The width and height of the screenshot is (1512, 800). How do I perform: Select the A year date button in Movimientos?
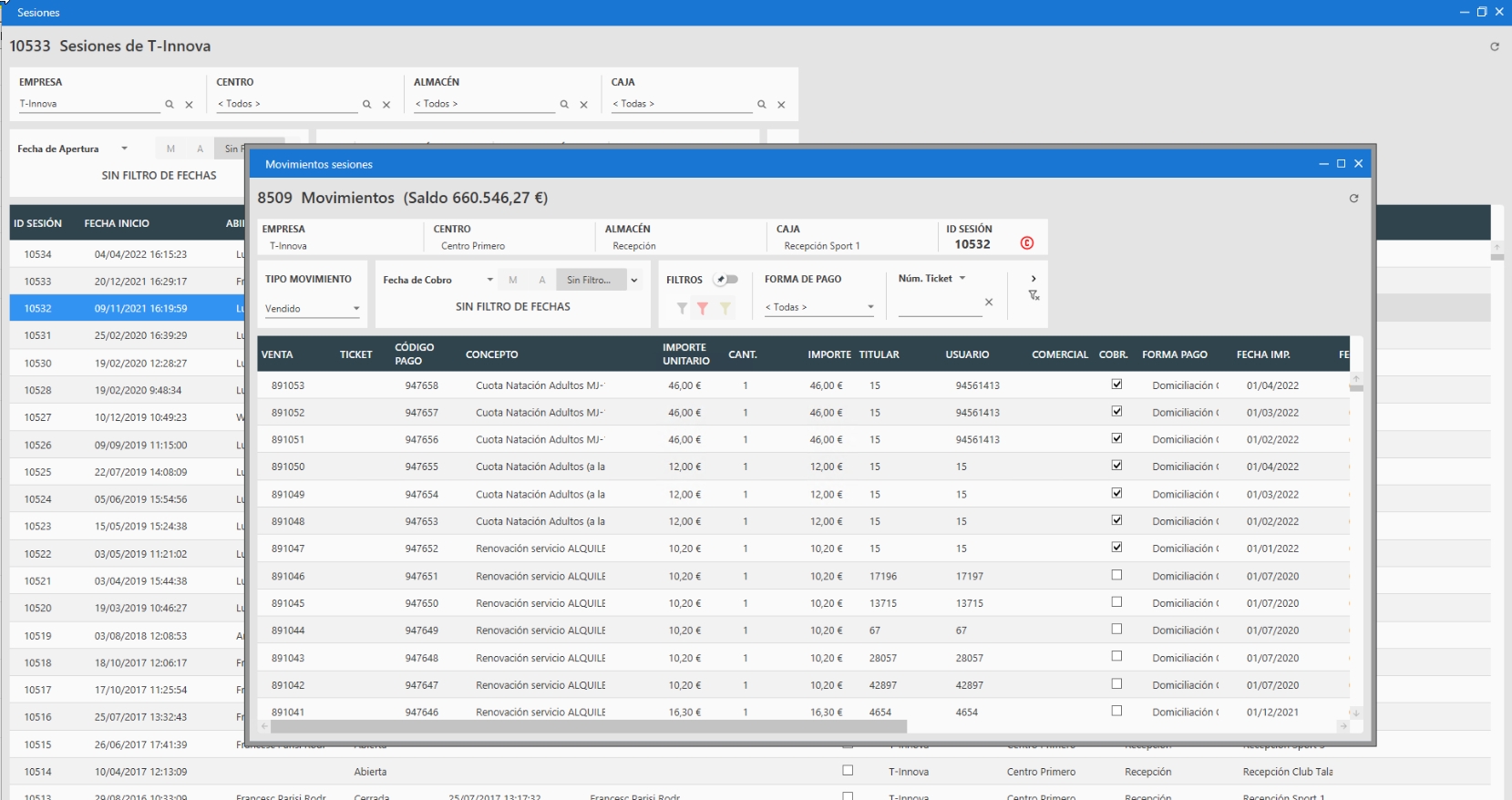click(x=542, y=280)
